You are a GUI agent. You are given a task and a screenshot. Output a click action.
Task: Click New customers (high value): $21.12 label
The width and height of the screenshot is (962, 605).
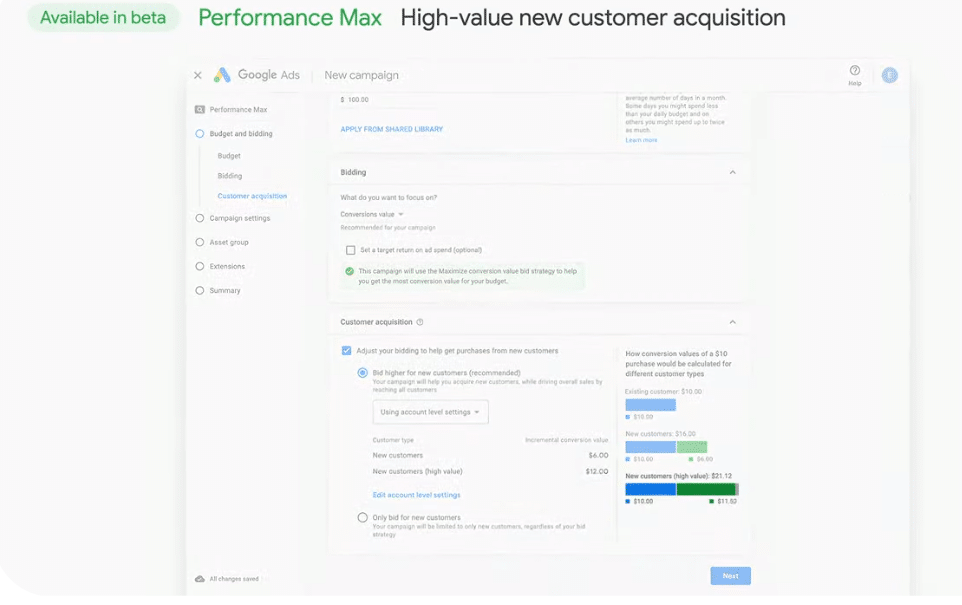(679, 476)
